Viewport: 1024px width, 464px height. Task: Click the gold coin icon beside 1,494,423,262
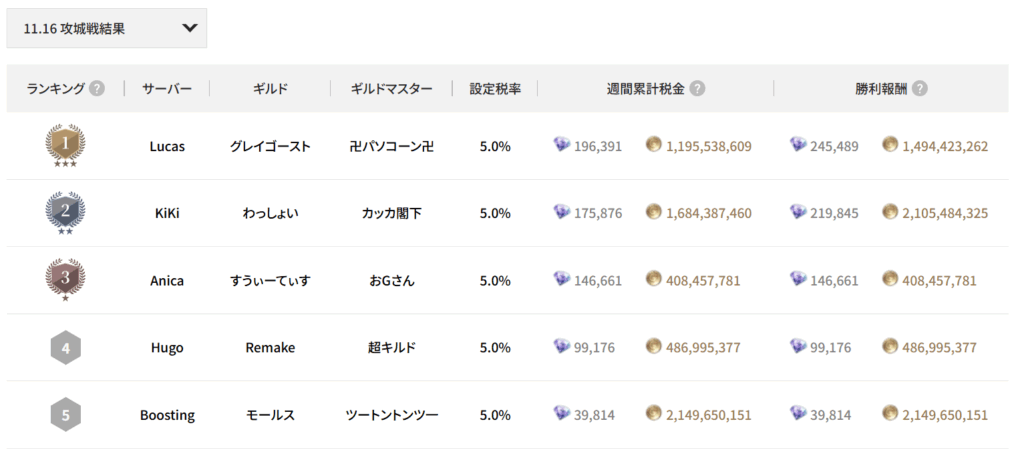[890, 146]
